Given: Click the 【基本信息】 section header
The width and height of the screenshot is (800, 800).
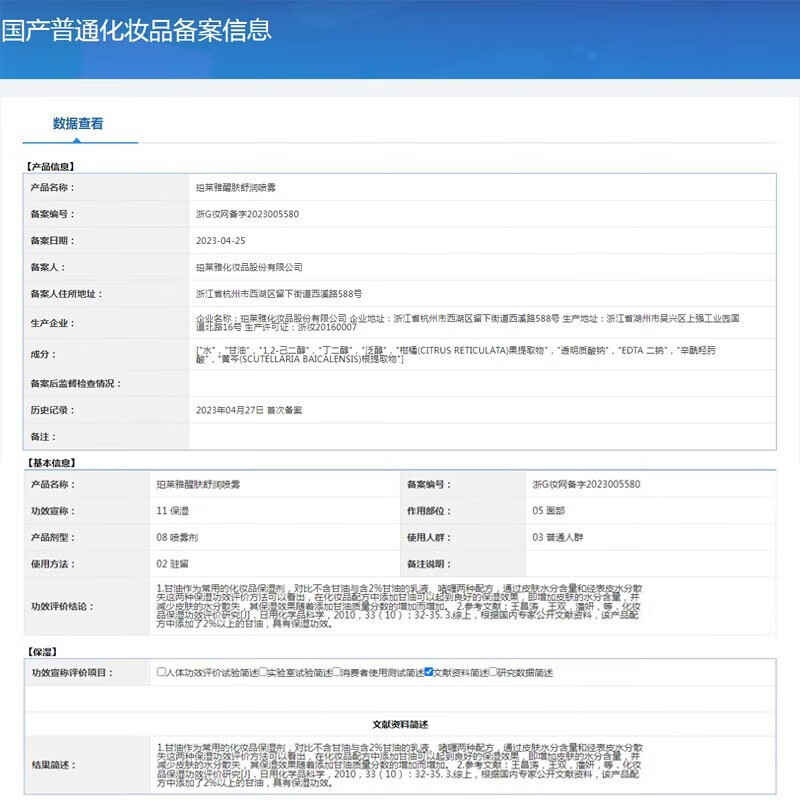Looking at the screenshot, I should tap(48, 463).
